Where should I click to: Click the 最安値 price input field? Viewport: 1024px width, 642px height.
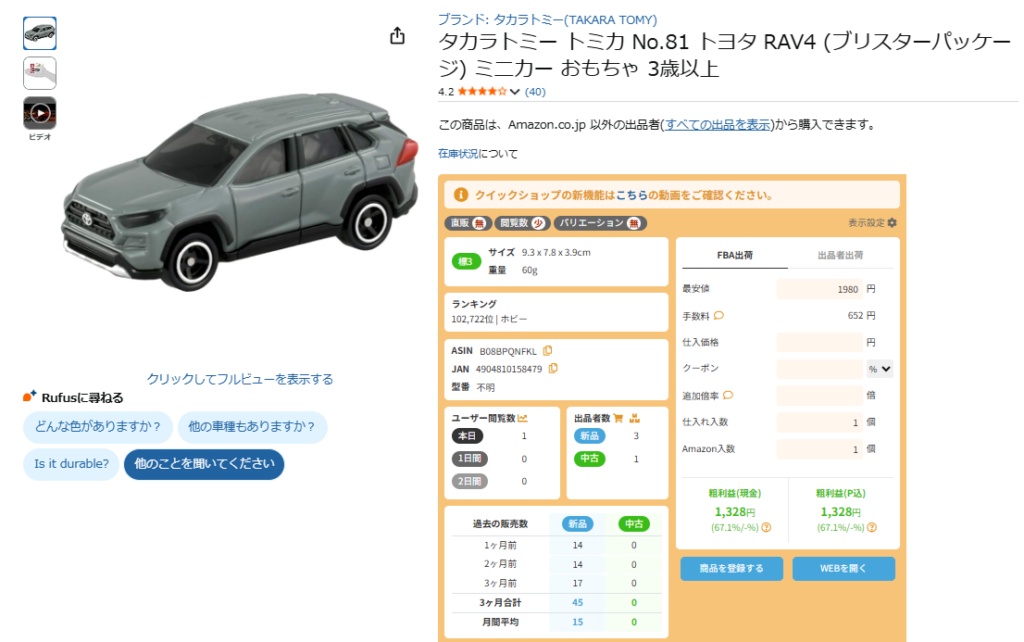pos(820,289)
